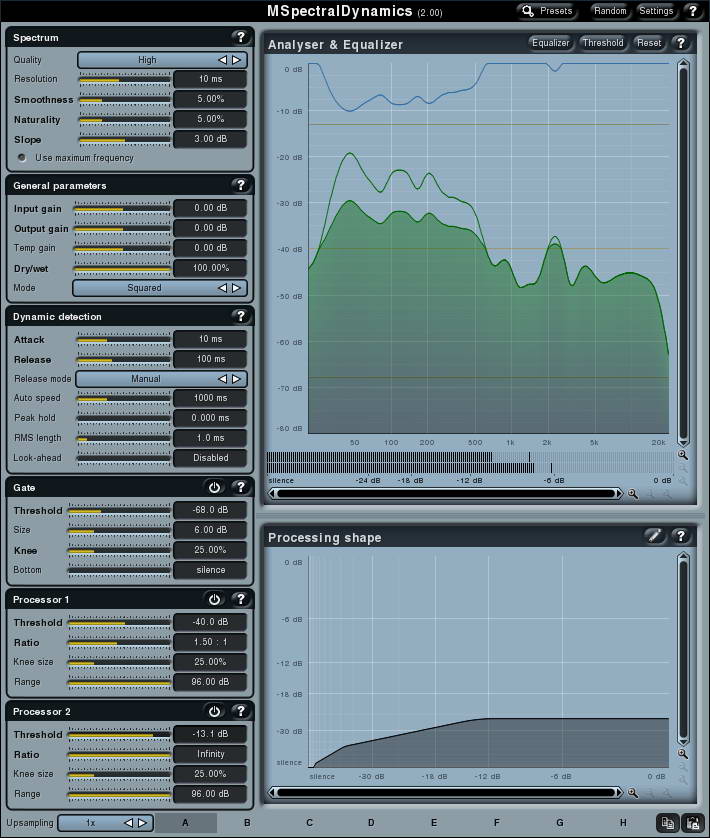Click Gate Bottom silence value field
Viewport: 710px width, 838px height.
click(210, 570)
